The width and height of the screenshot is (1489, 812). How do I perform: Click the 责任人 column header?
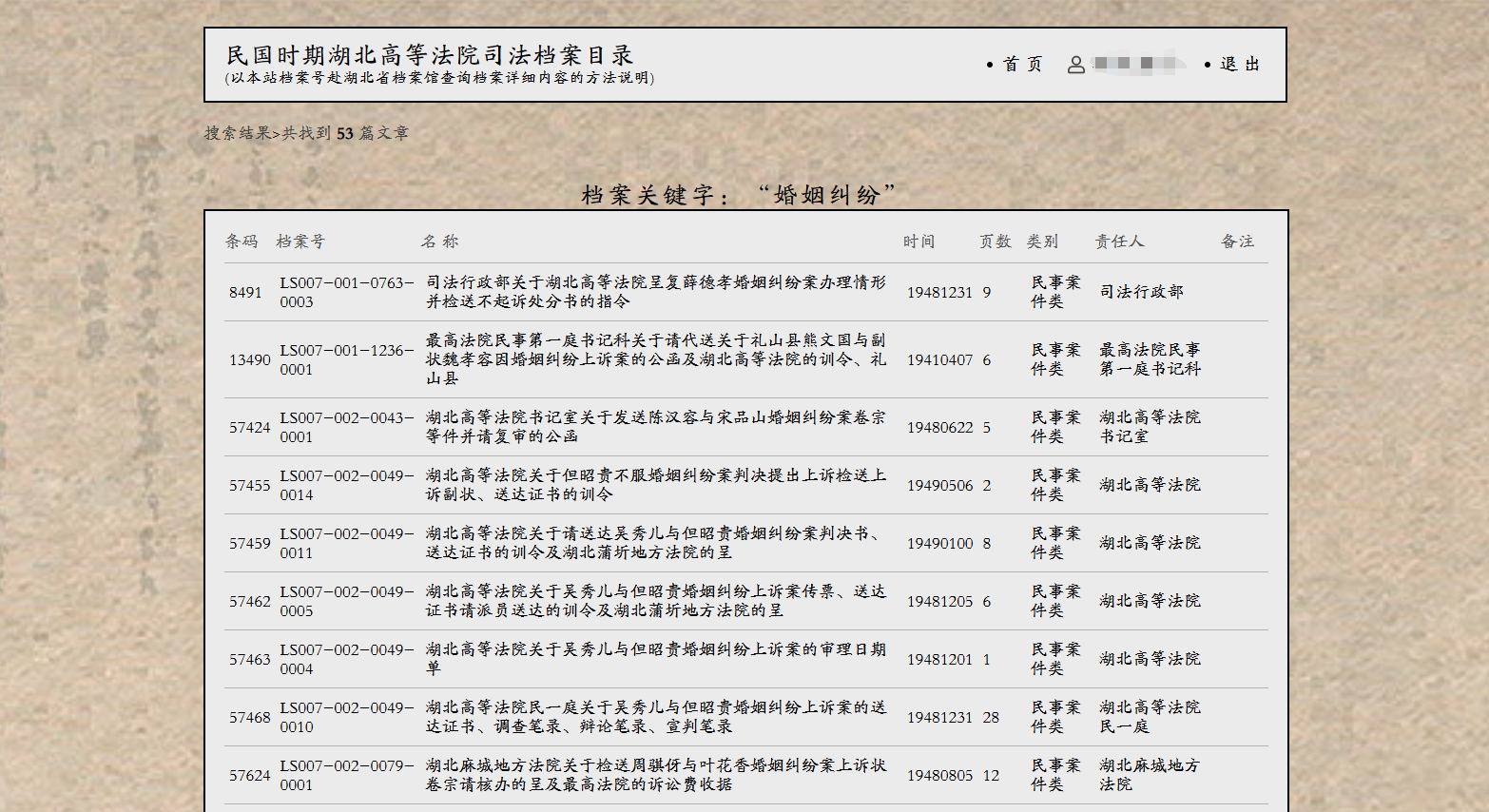click(x=1119, y=242)
